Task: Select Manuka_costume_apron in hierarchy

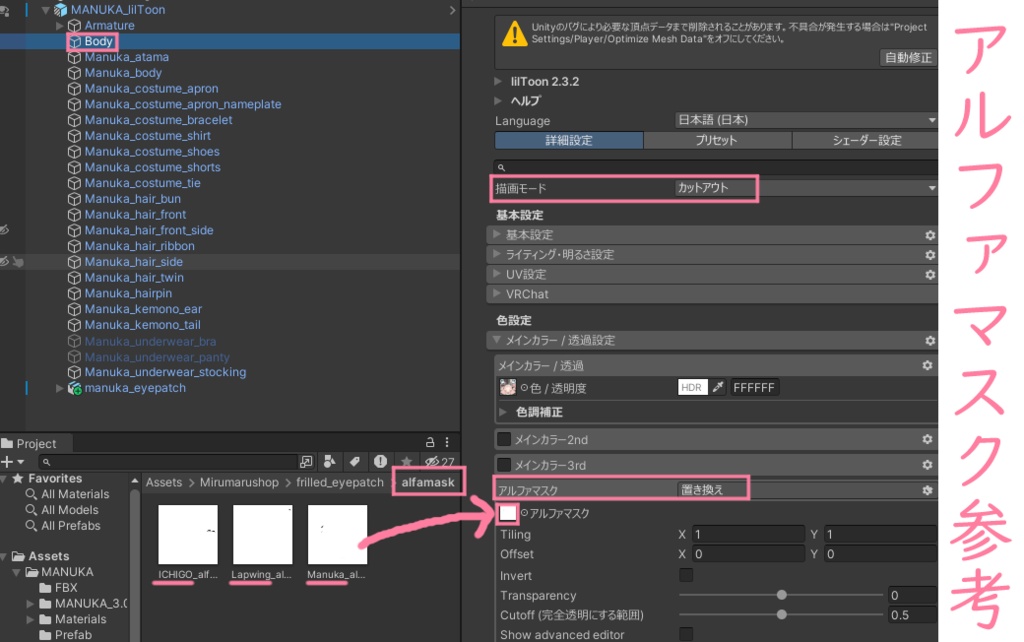Action: (x=151, y=89)
